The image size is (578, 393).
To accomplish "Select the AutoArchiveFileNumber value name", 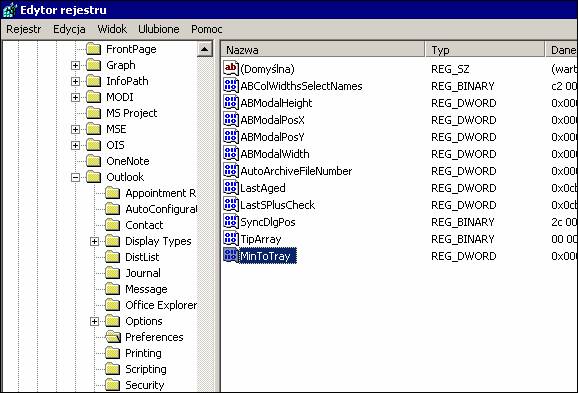I will 296,171.
